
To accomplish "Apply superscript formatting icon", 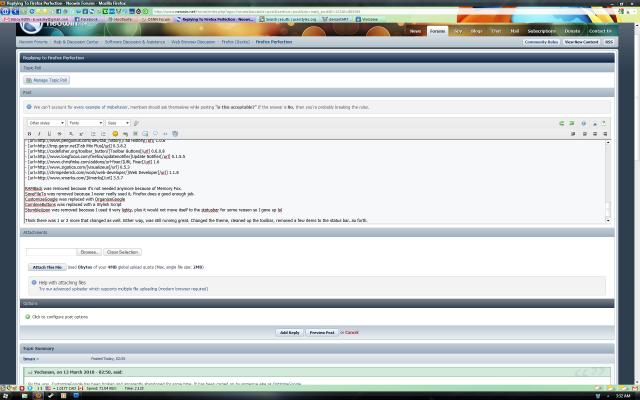I will [81, 134].
